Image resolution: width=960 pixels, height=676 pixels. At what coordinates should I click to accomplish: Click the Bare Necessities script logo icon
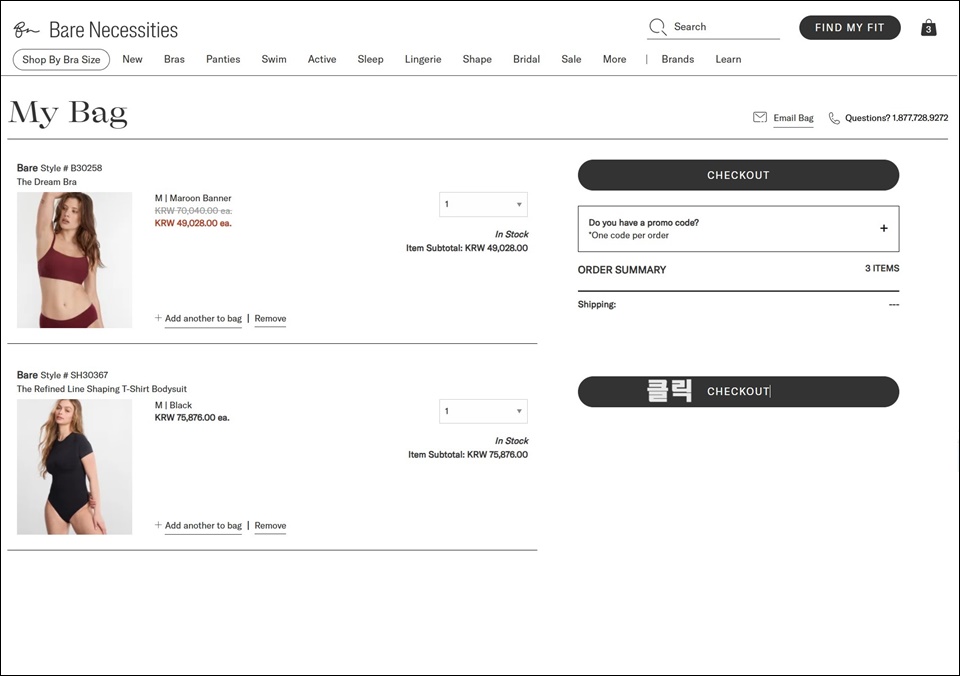[x=26, y=29]
